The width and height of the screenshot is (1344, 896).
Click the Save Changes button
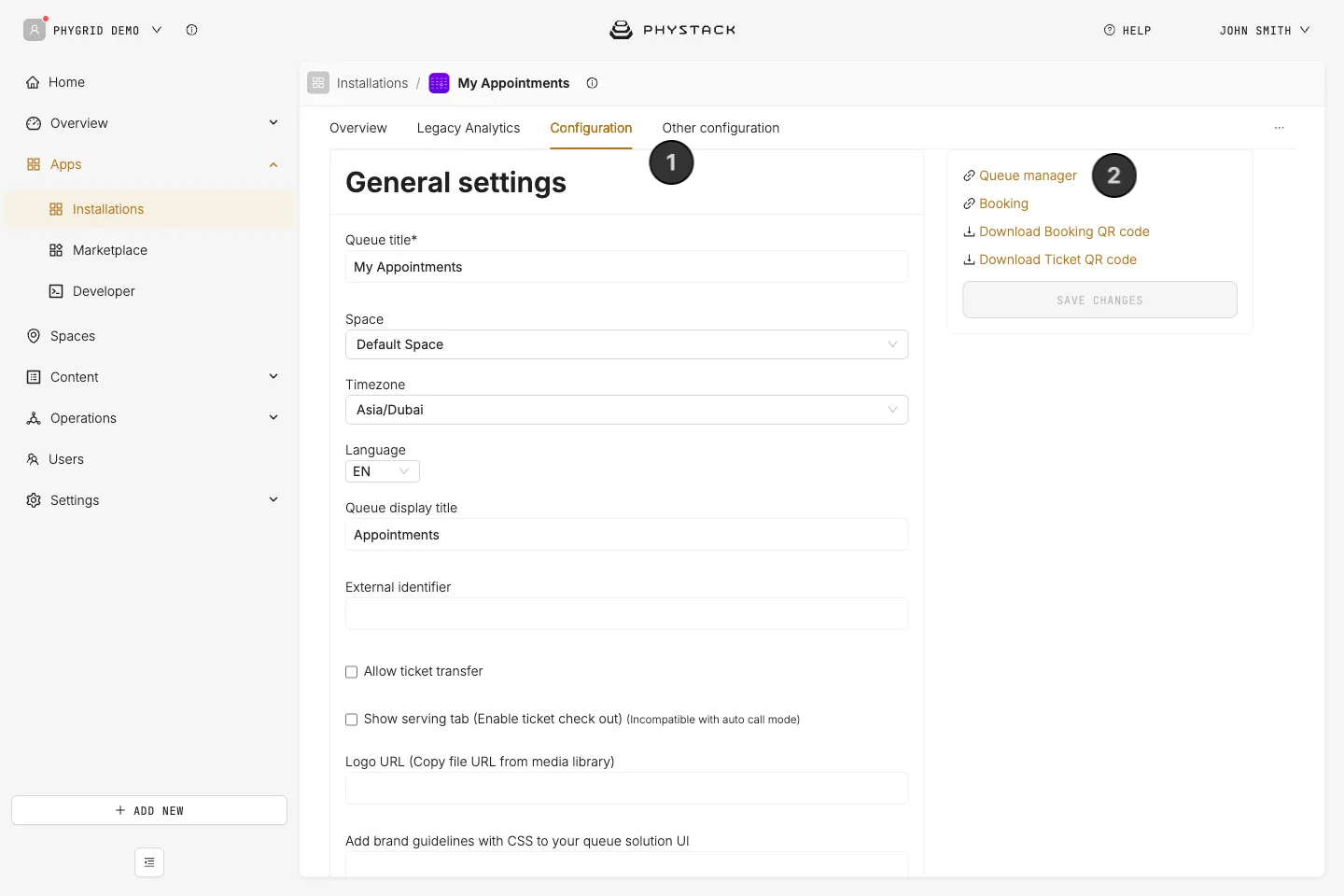(x=1099, y=300)
